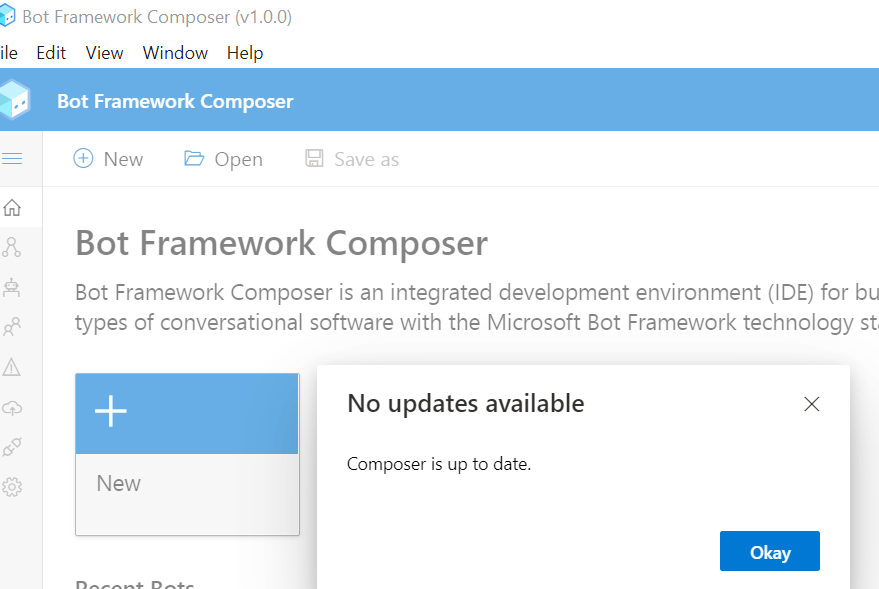Open the Notifications warning triangle icon
The width and height of the screenshot is (879, 589).
point(12,367)
